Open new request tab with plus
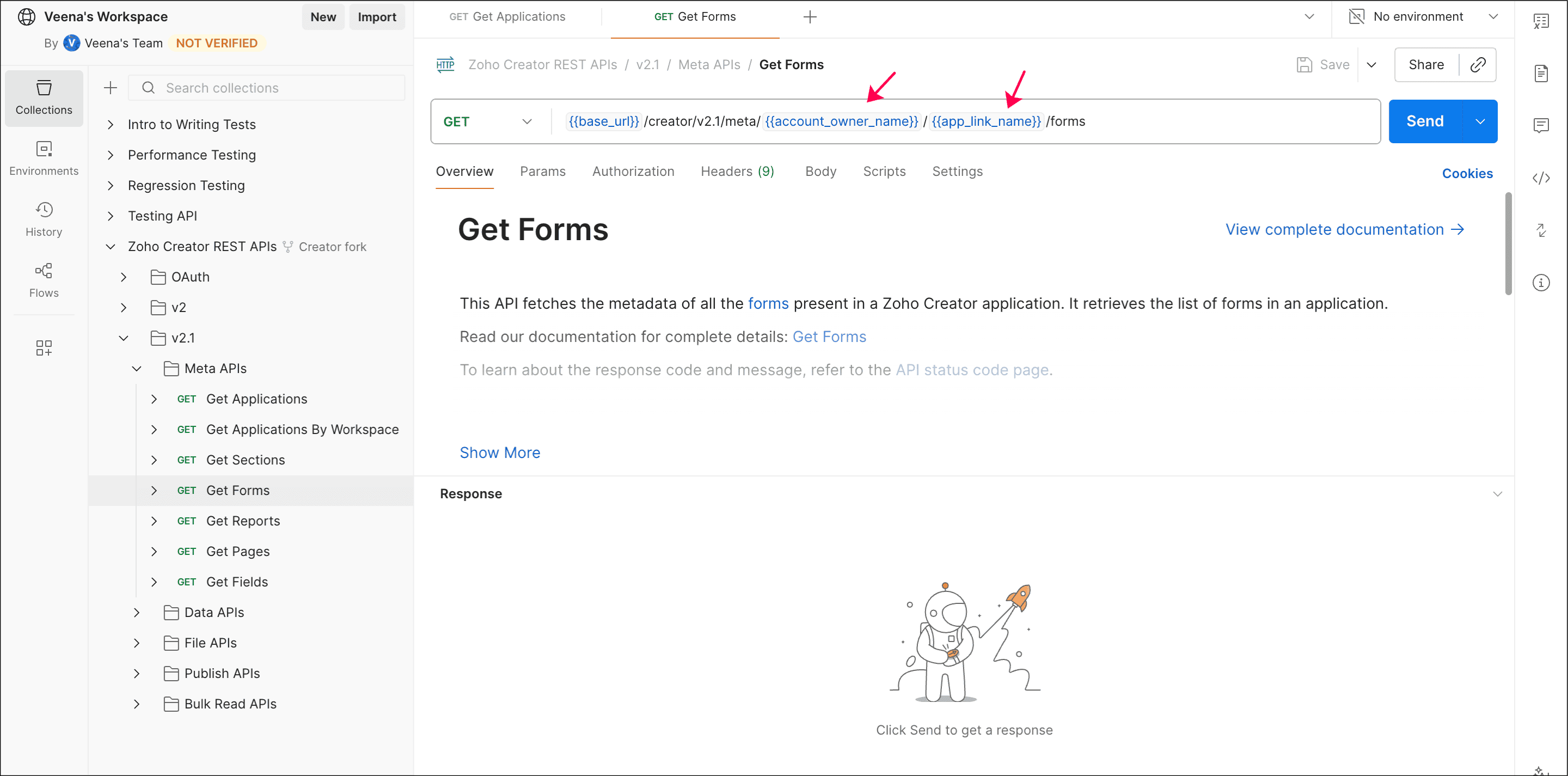This screenshot has height=776, width=1568. pos(810,17)
